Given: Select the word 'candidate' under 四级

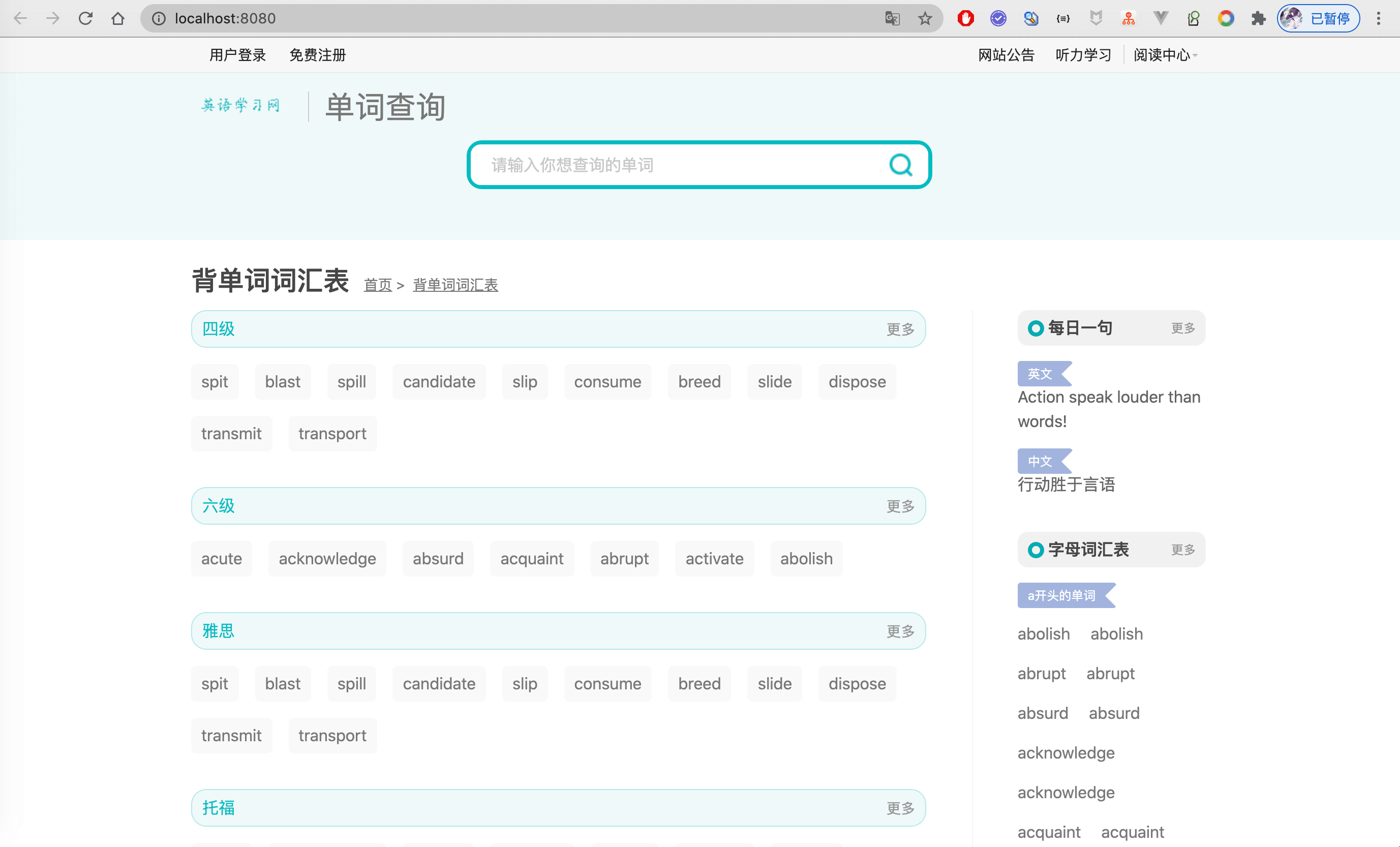Looking at the screenshot, I should (439, 382).
